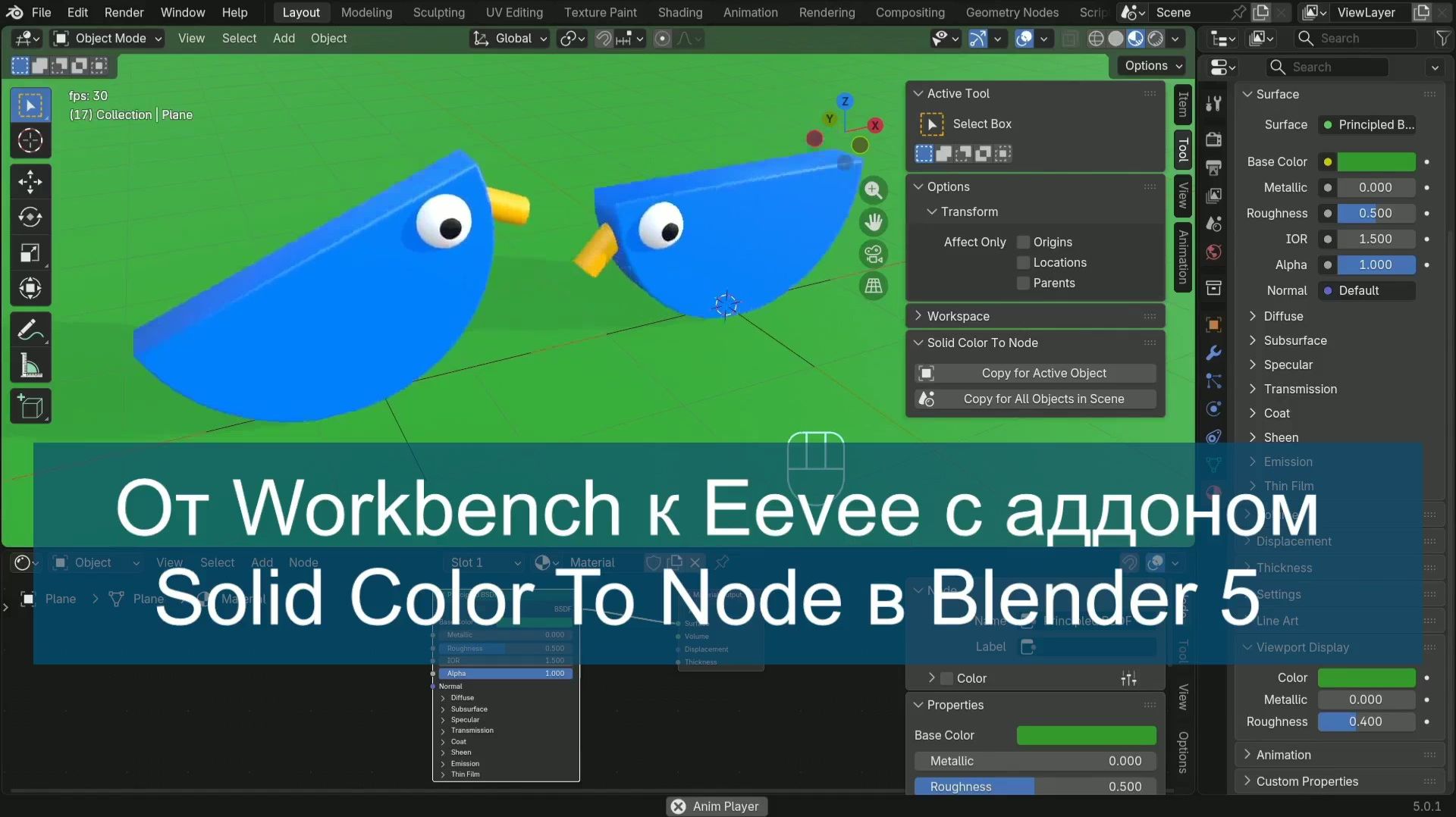The width and height of the screenshot is (1456, 817).
Task: Open the Render menu
Action: tap(124, 12)
